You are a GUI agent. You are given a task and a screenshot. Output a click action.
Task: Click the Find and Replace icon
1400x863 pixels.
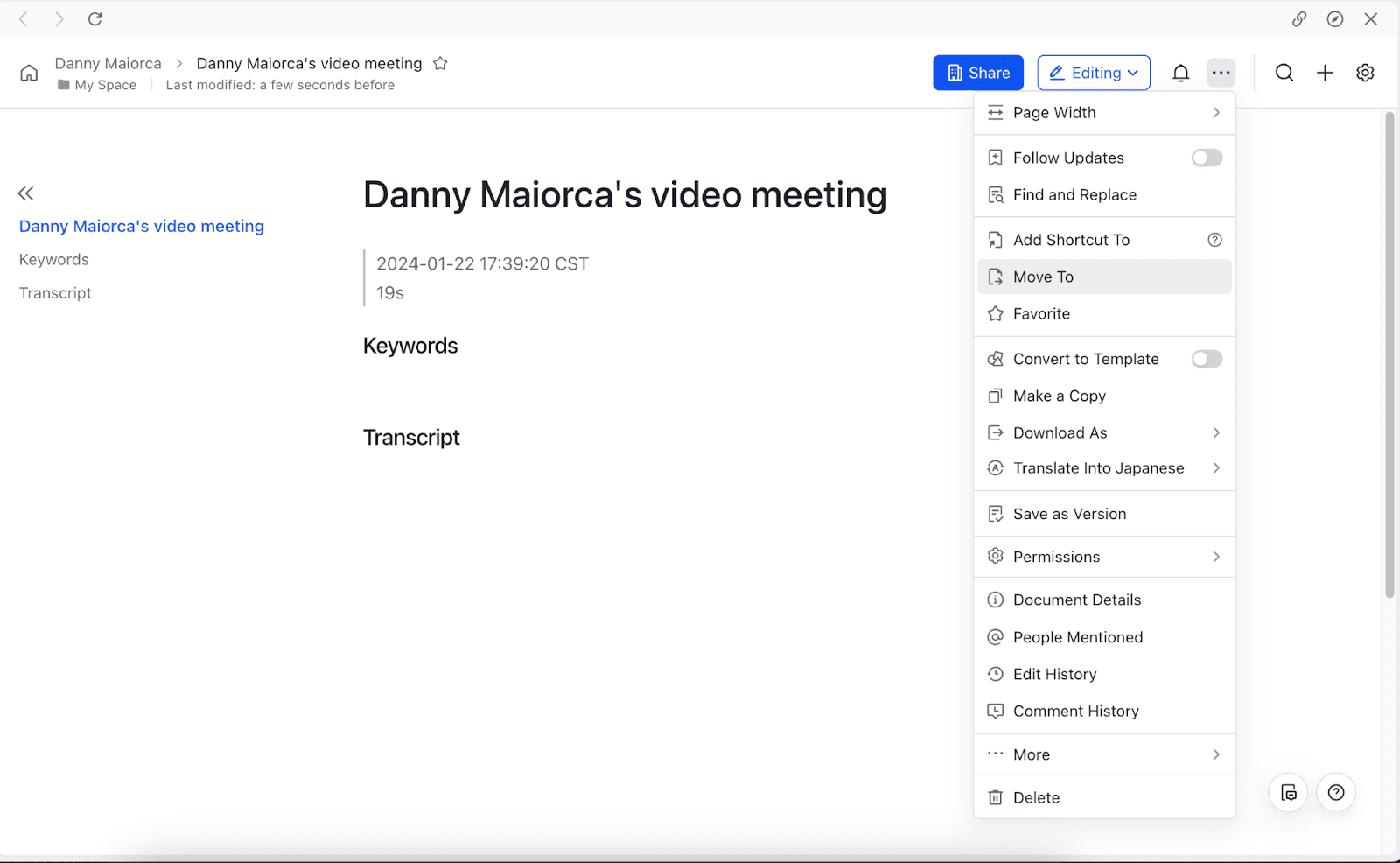click(995, 194)
